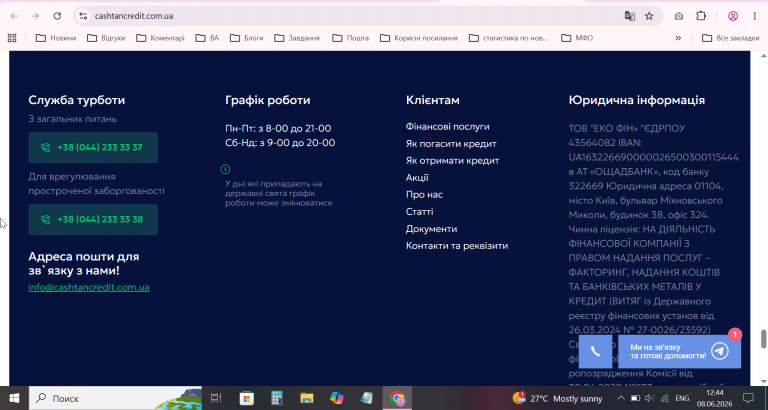Bookmark this page with the star icon
The width and height of the screenshot is (768, 410).
[x=649, y=16]
